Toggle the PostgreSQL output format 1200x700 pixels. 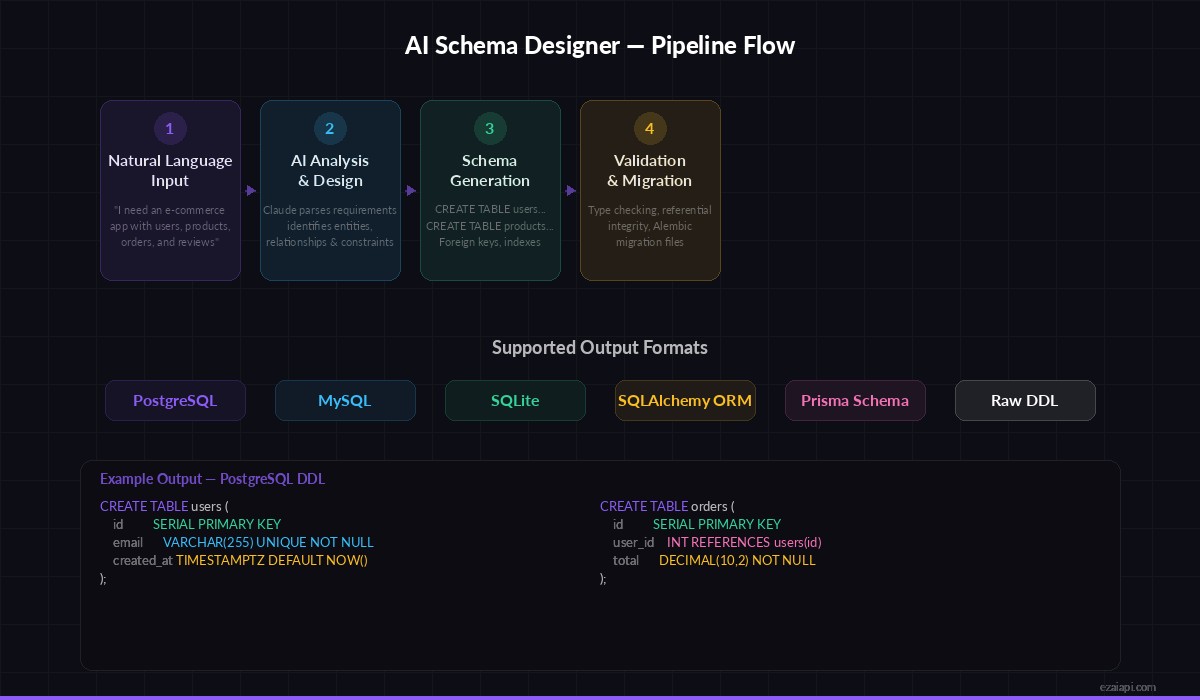(x=175, y=400)
